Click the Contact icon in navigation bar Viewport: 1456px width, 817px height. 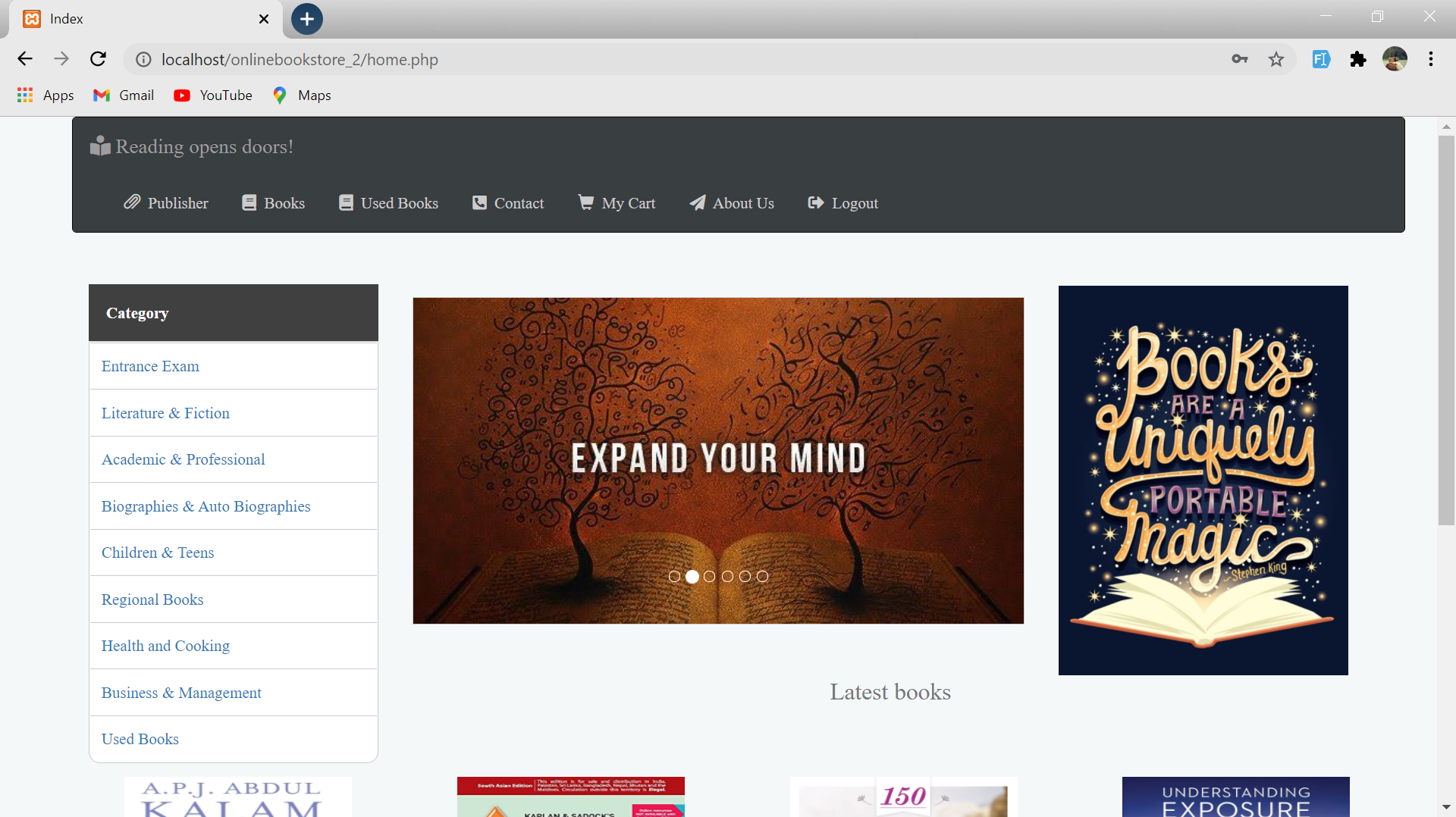(479, 202)
